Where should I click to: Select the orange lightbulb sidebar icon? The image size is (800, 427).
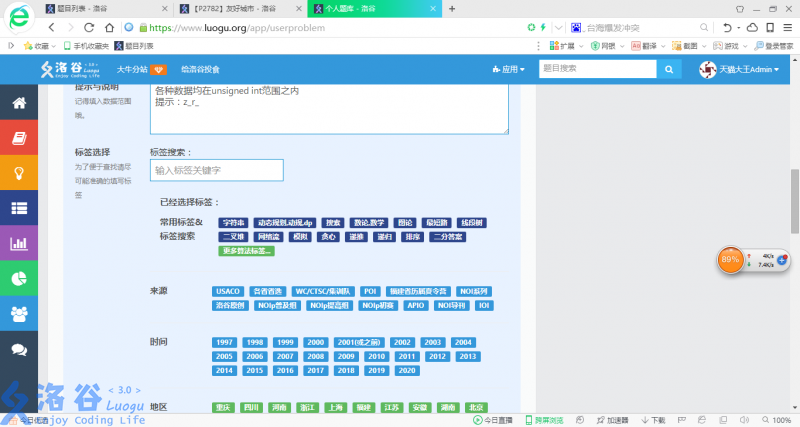pos(18,173)
